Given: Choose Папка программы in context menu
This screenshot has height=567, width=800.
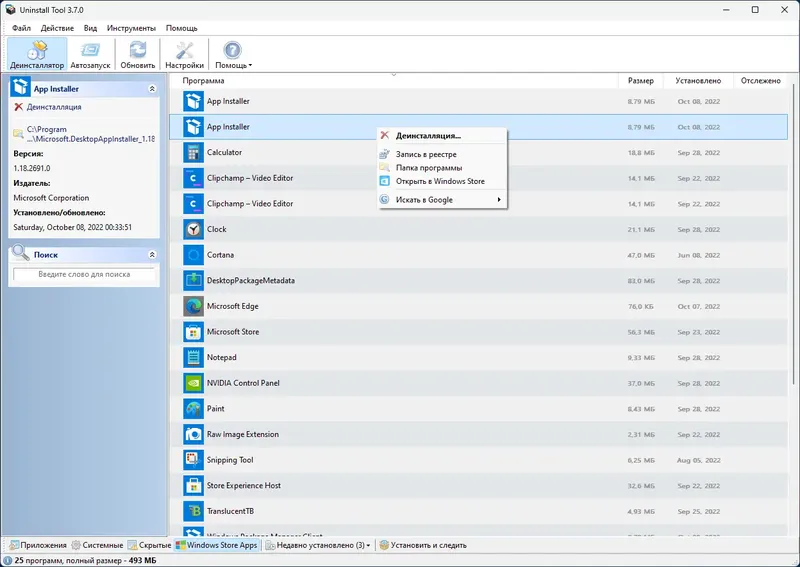Looking at the screenshot, I should click(x=442, y=167).
